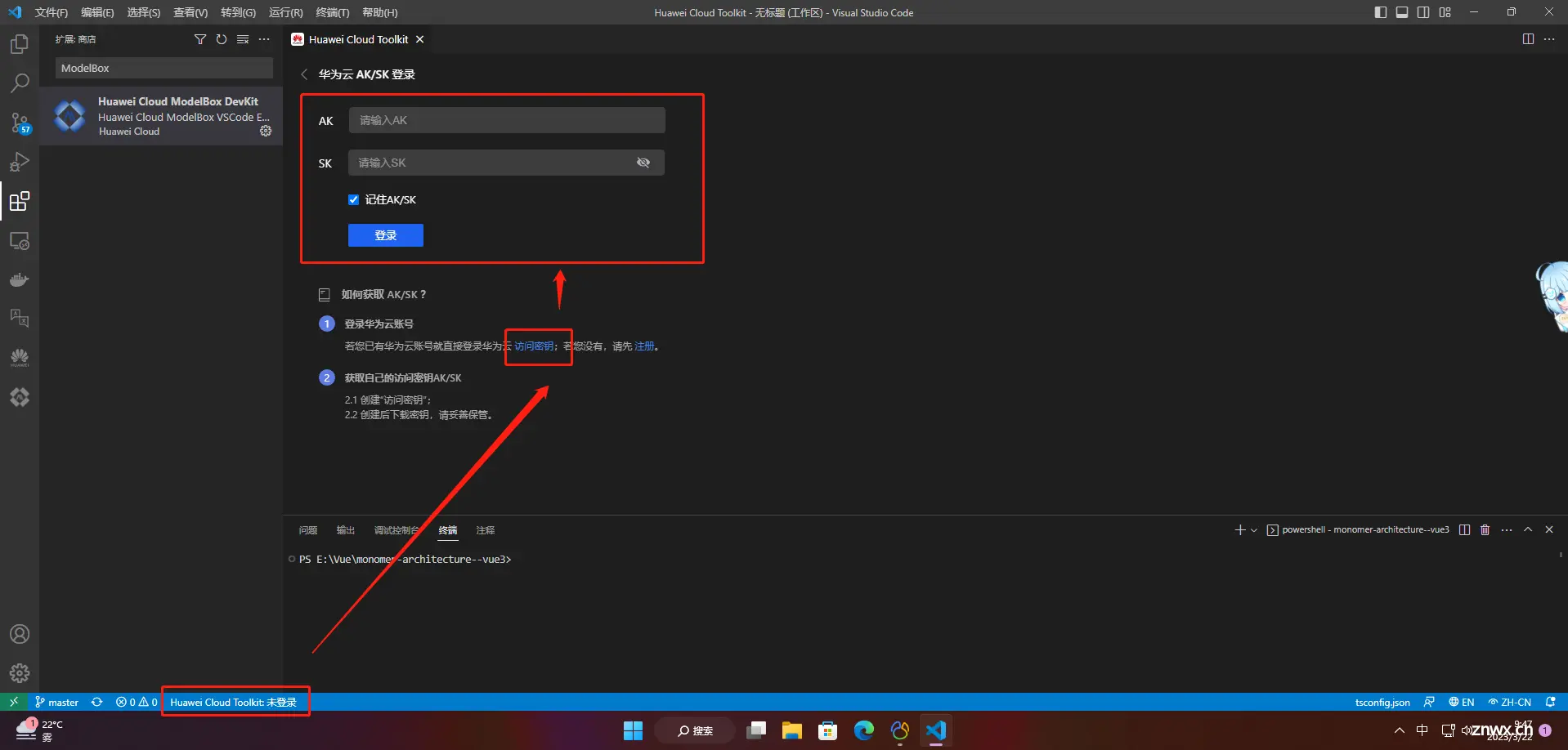The image size is (1568, 750).
Task: Toggle panel layout icon in title bar
Action: coord(1402,12)
